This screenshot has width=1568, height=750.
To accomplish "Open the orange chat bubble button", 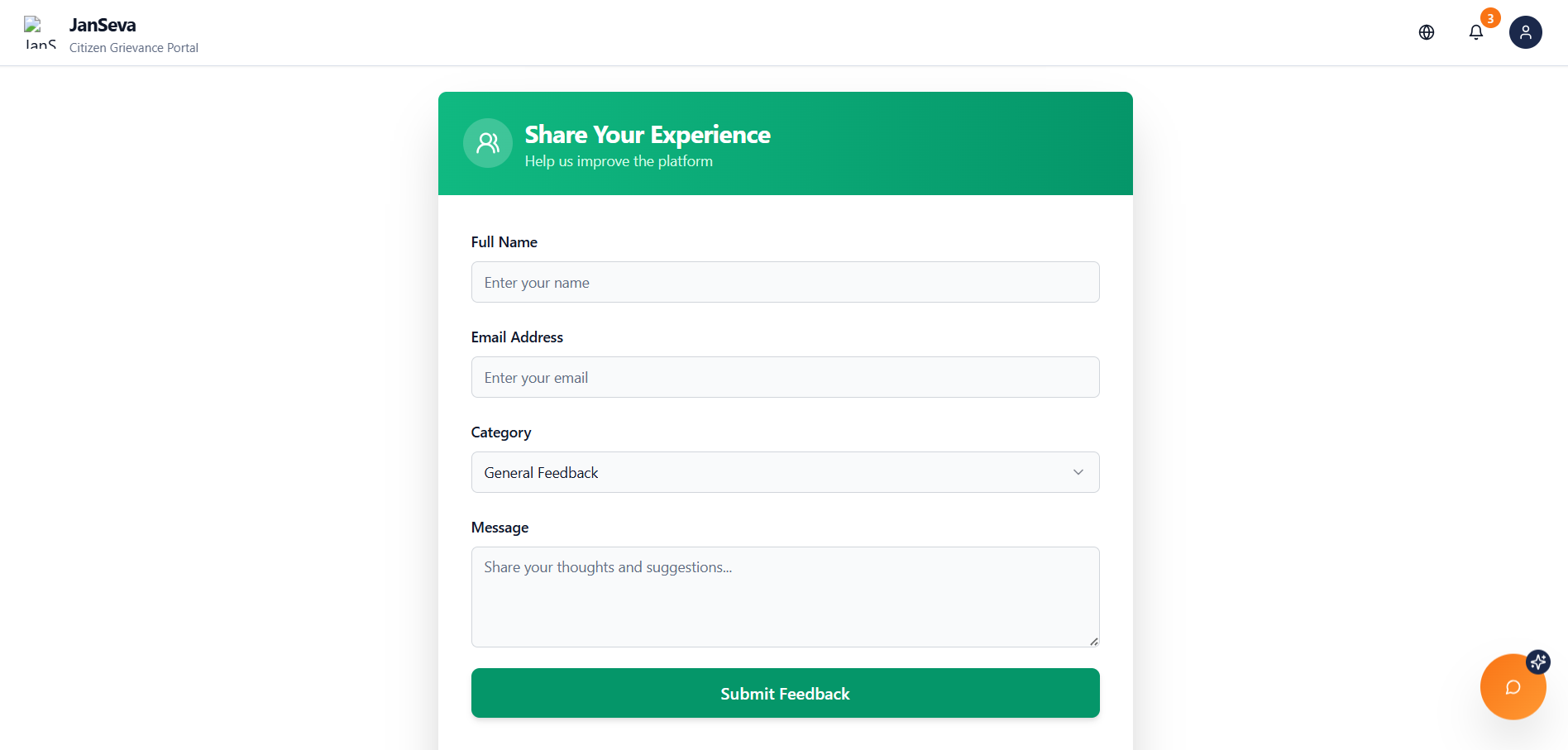I will click(1513, 687).
